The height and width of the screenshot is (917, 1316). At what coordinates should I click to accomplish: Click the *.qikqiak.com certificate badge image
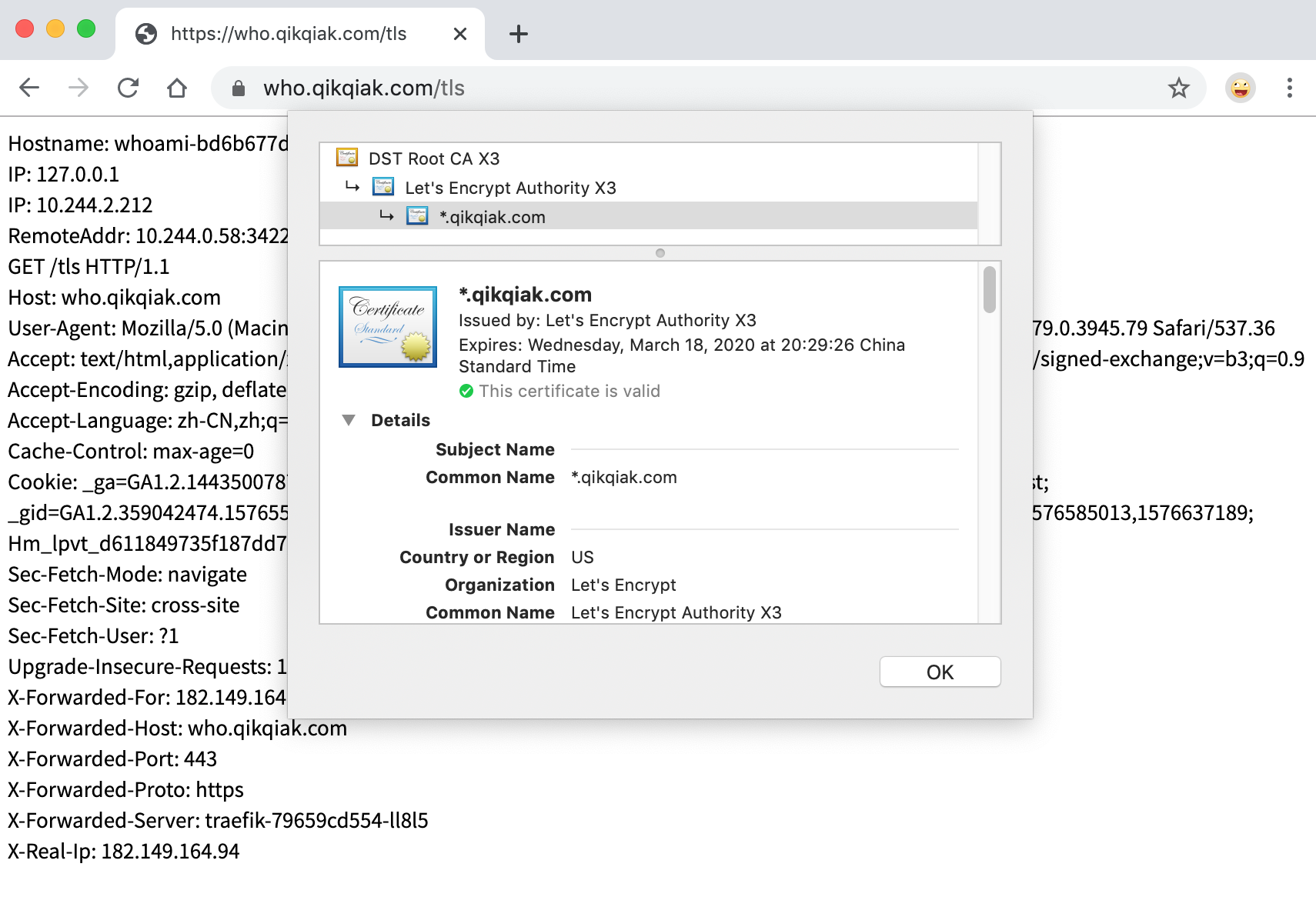pos(387,327)
